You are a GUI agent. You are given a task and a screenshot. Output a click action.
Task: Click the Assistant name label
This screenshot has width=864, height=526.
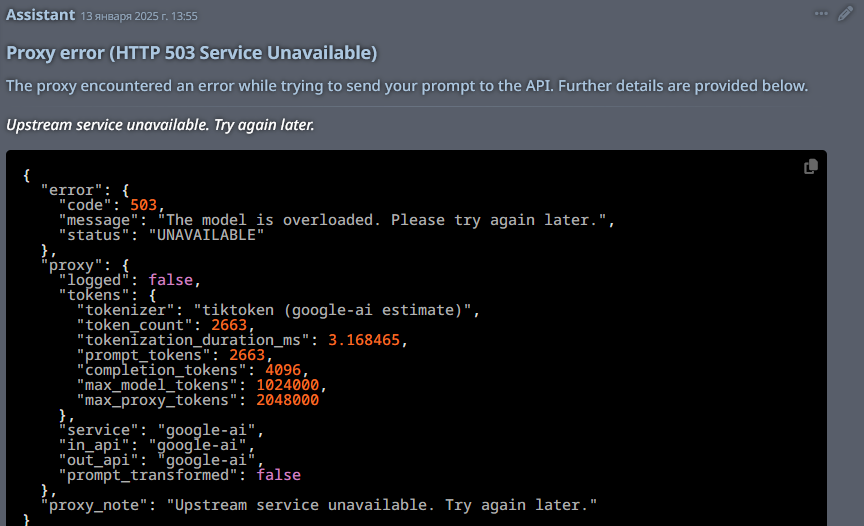tap(40, 15)
